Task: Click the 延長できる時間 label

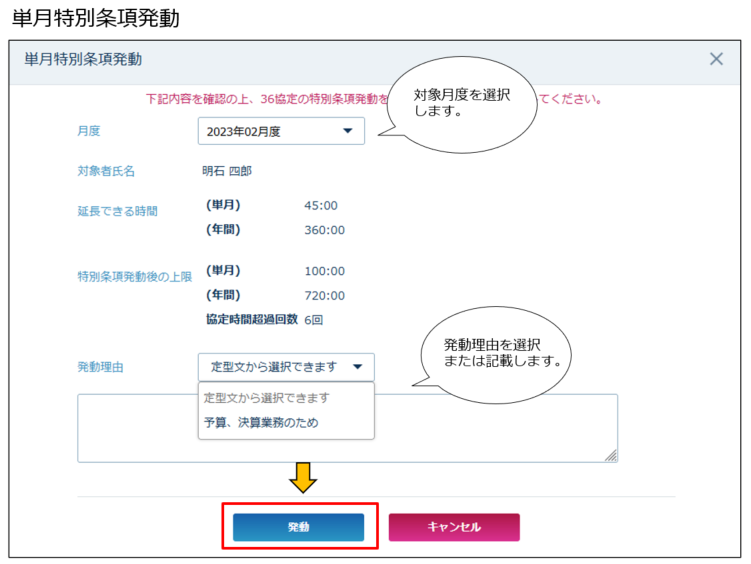Action: tap(117, 211)
